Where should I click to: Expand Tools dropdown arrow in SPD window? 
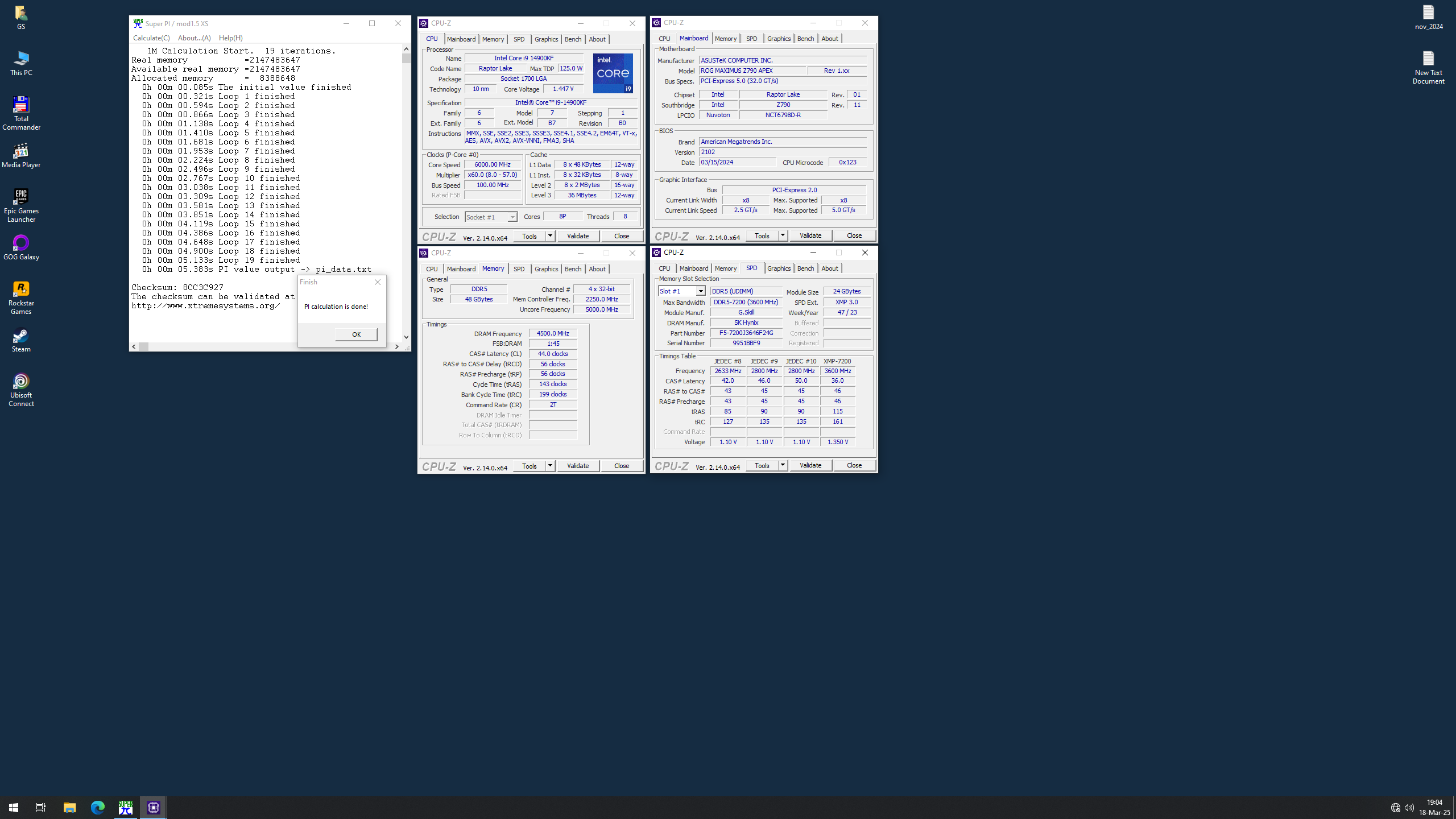click(x=783, y=465)
